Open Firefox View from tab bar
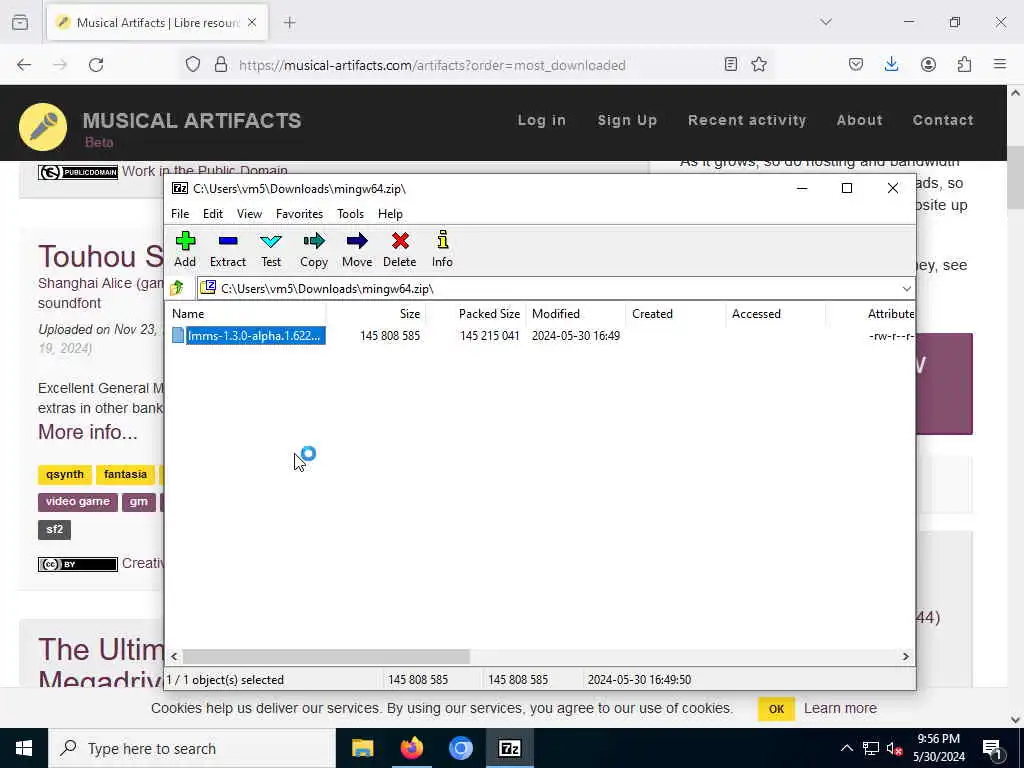 pyautogui.click(x=20, y=22)
